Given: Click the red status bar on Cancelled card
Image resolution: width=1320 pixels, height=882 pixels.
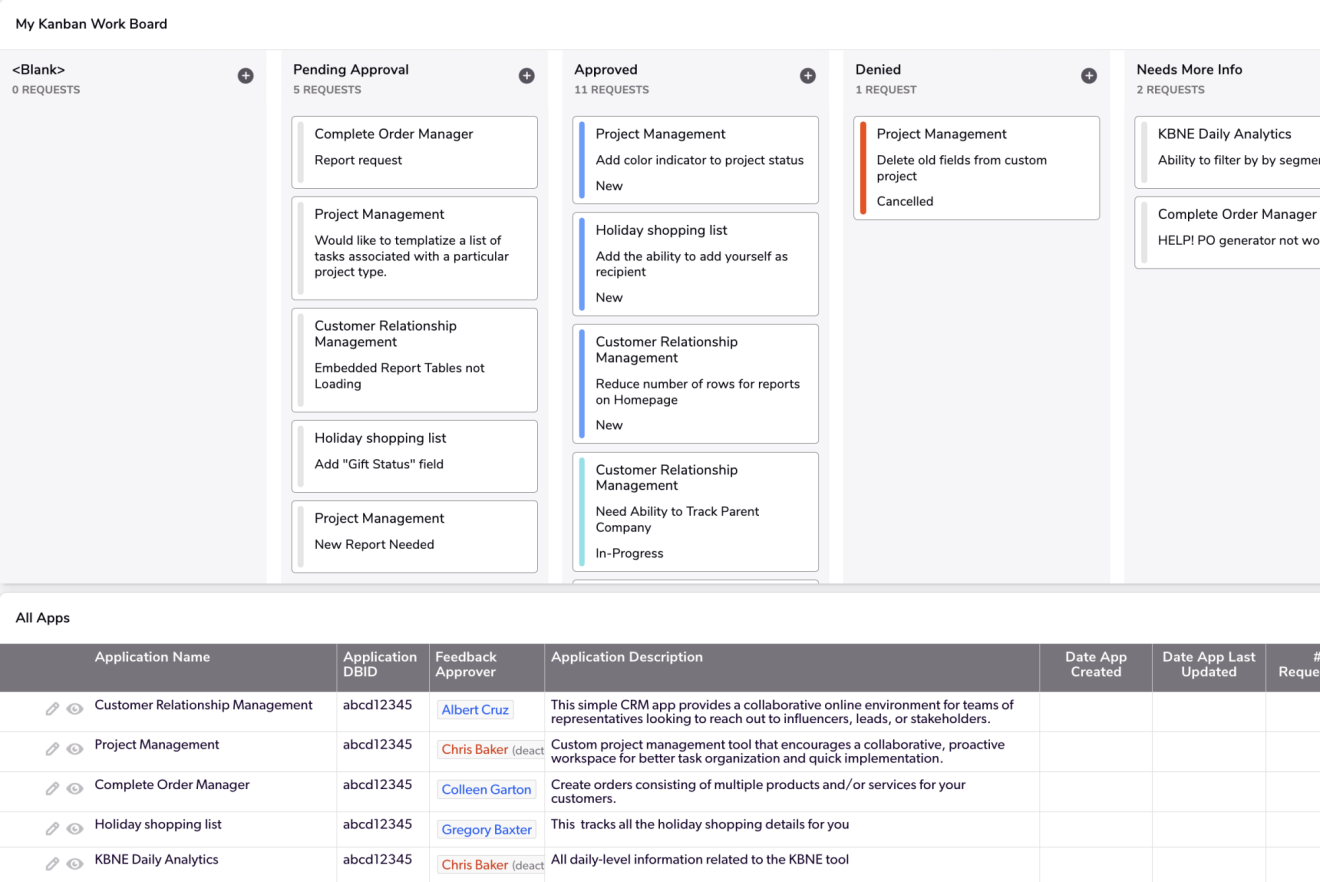Looking at the screenshot, I should pyautogui.click(x=863, y=168).
